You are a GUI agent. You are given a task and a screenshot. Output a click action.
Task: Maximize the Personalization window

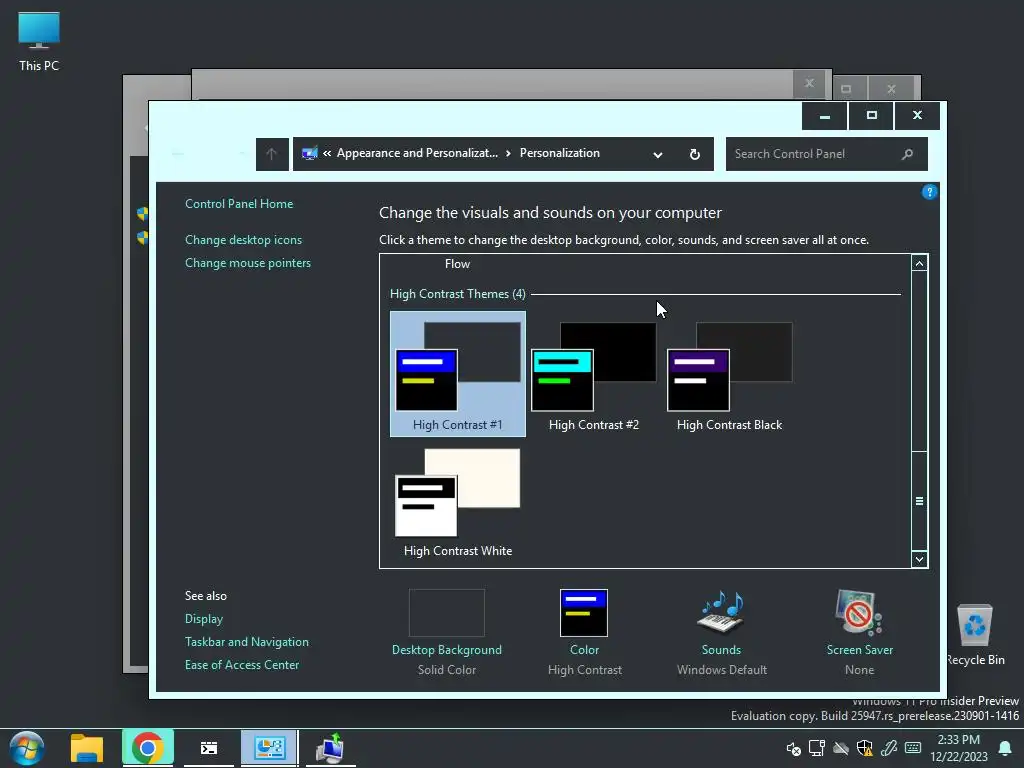(871, 116)
